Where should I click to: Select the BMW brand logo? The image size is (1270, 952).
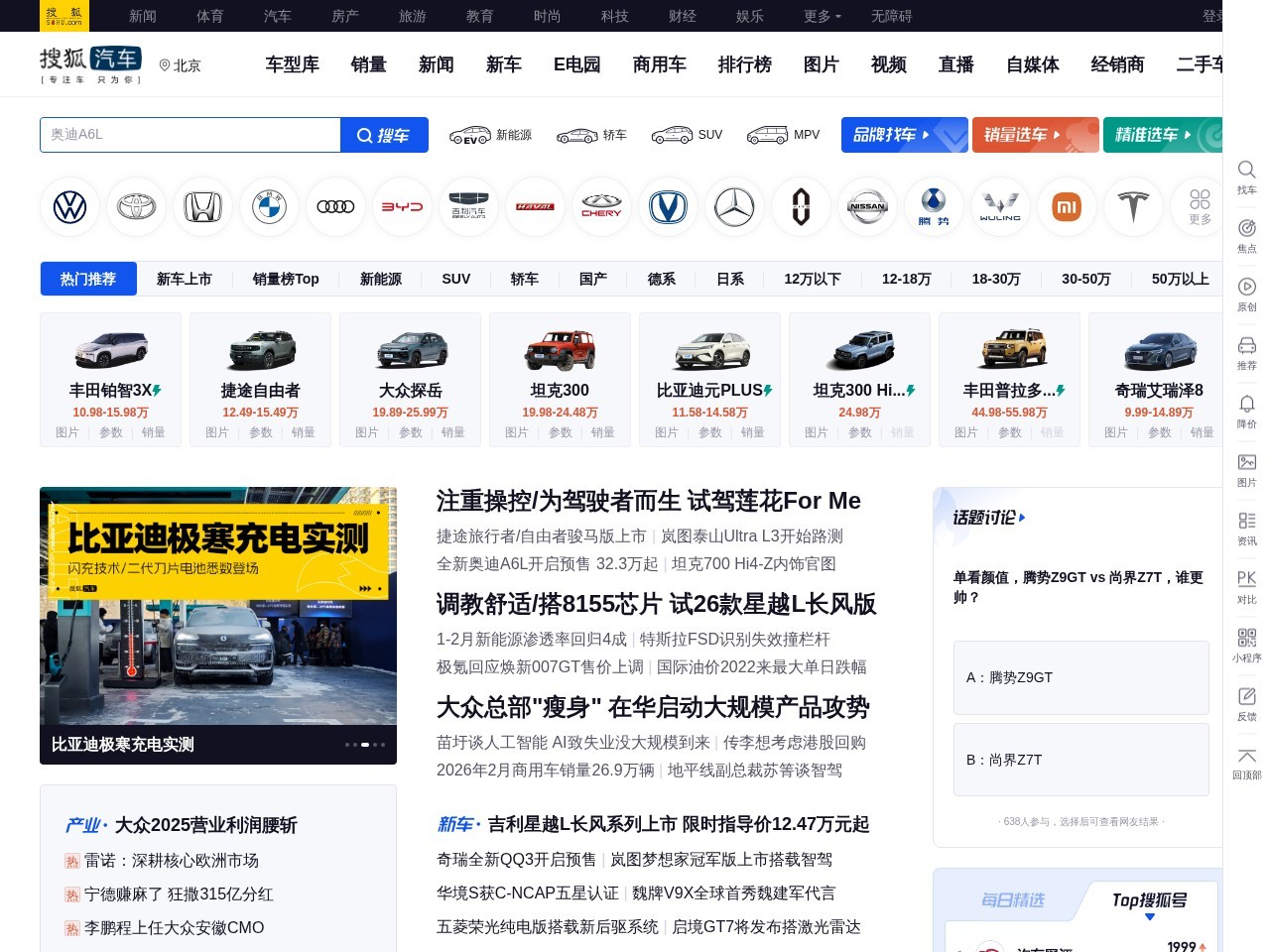pos(269,206)
